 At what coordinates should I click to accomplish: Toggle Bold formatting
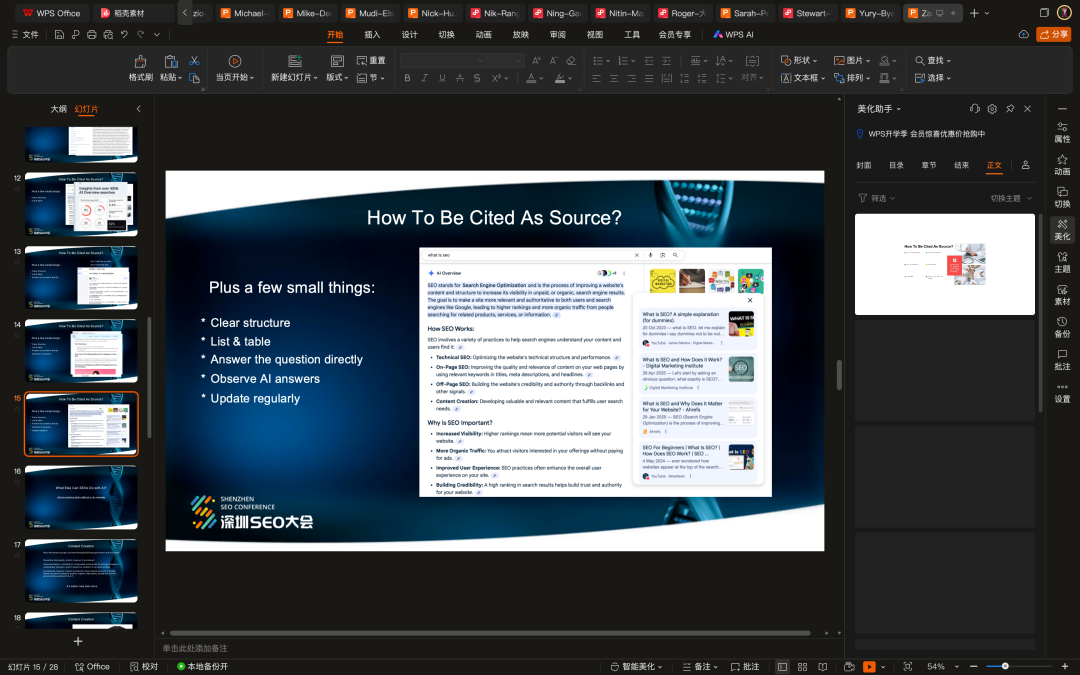(x=407, y=79)
